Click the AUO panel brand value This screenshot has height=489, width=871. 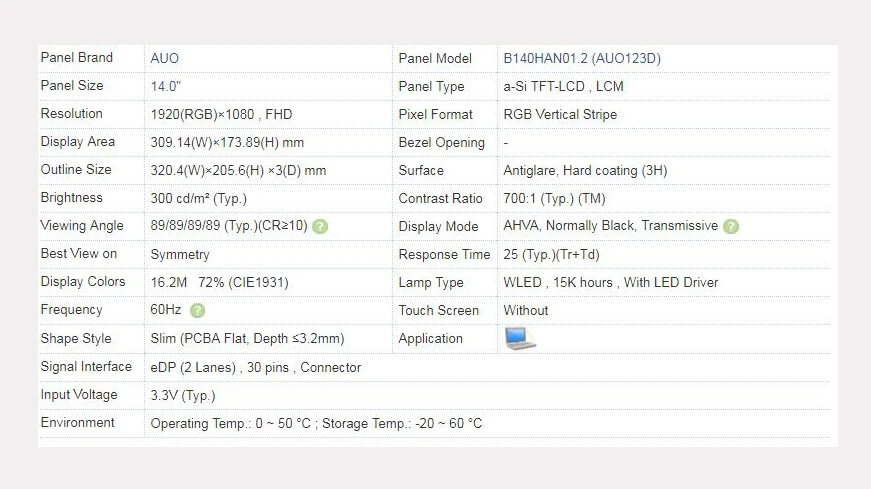[164, 58]
